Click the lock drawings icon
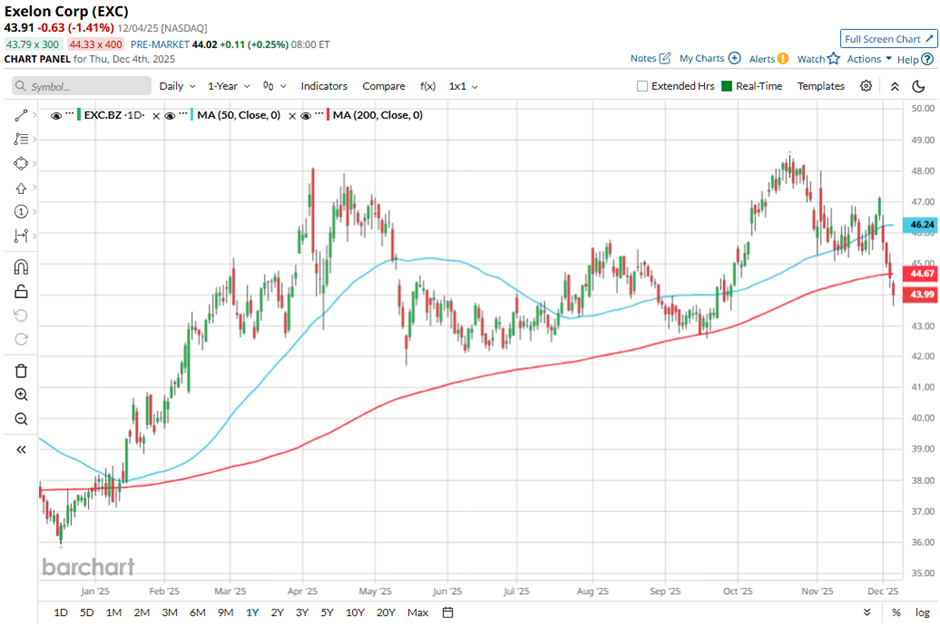The height and width of the screenshot is (627, 940). tap(21, 292)
